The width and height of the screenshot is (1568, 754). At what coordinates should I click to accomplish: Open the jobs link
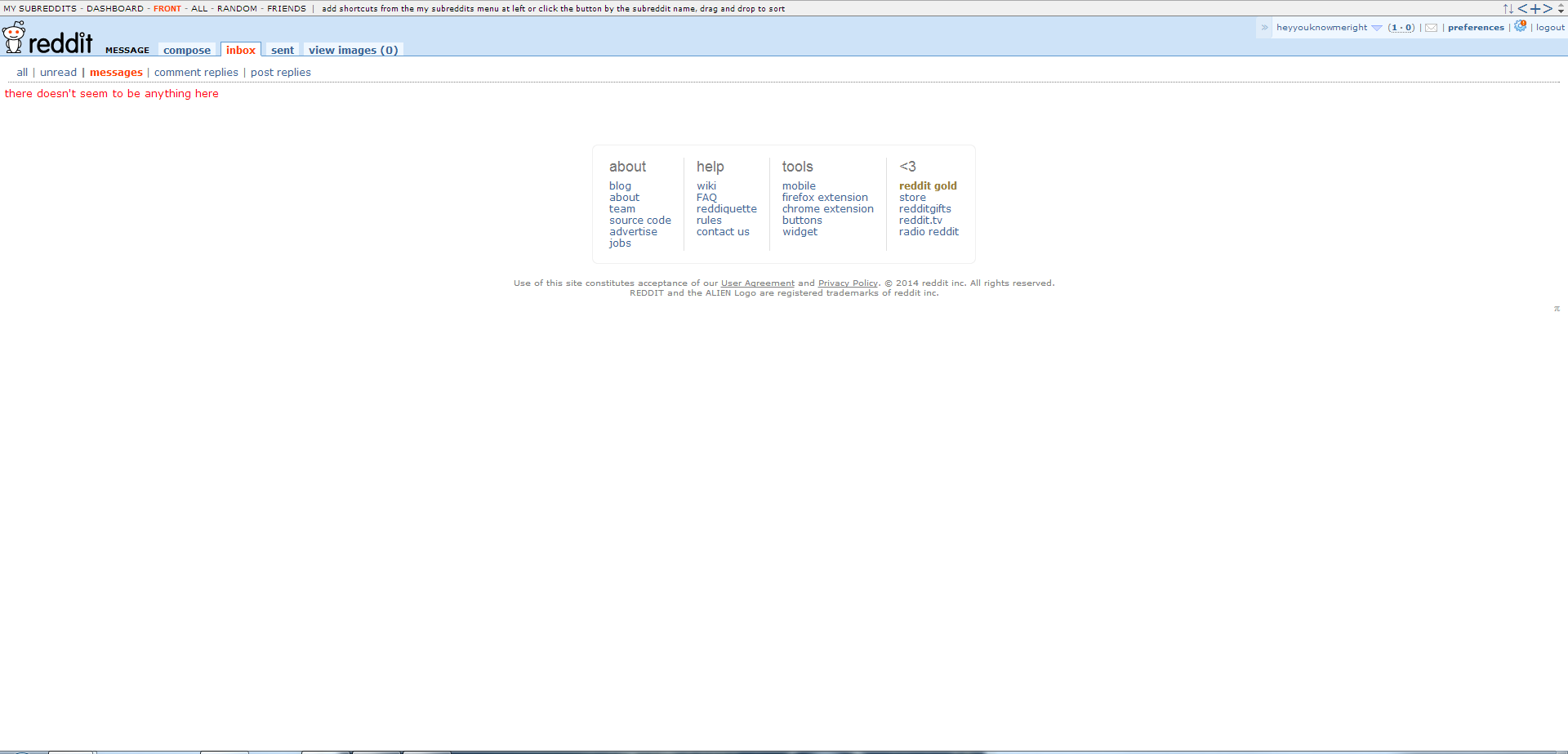[x=620, y=243]
